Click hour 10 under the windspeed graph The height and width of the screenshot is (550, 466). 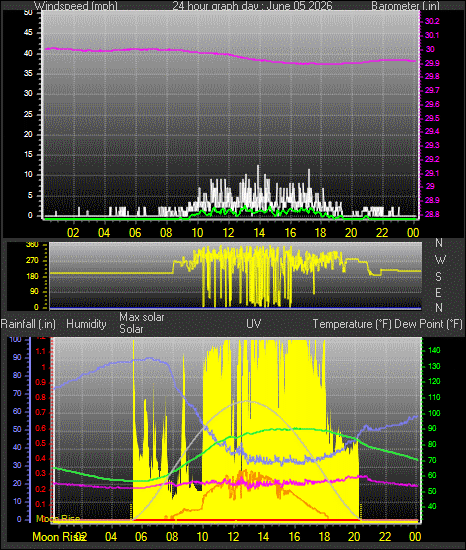197,233
